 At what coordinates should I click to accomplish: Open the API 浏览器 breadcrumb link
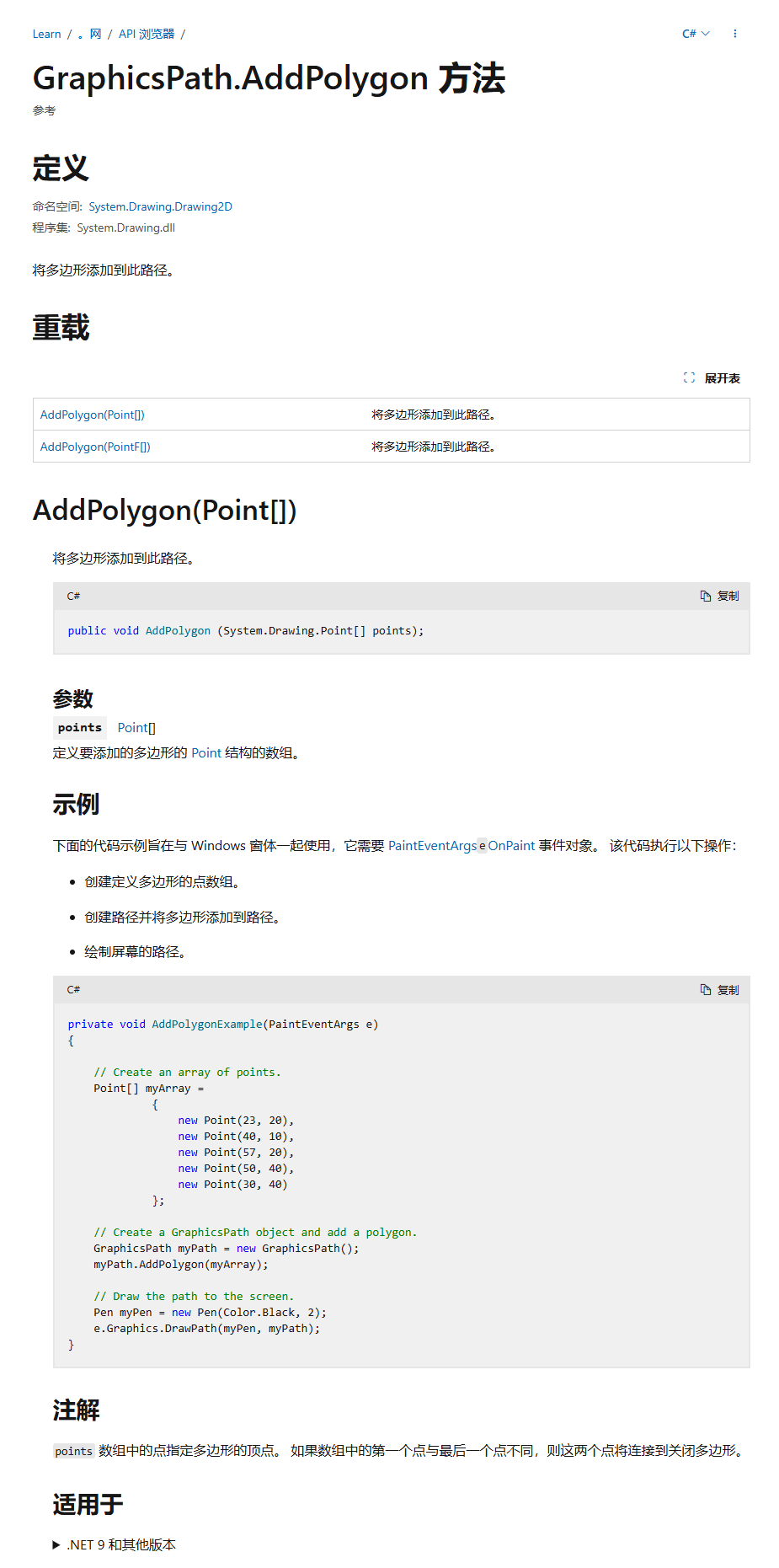click(x=146, y=35)
